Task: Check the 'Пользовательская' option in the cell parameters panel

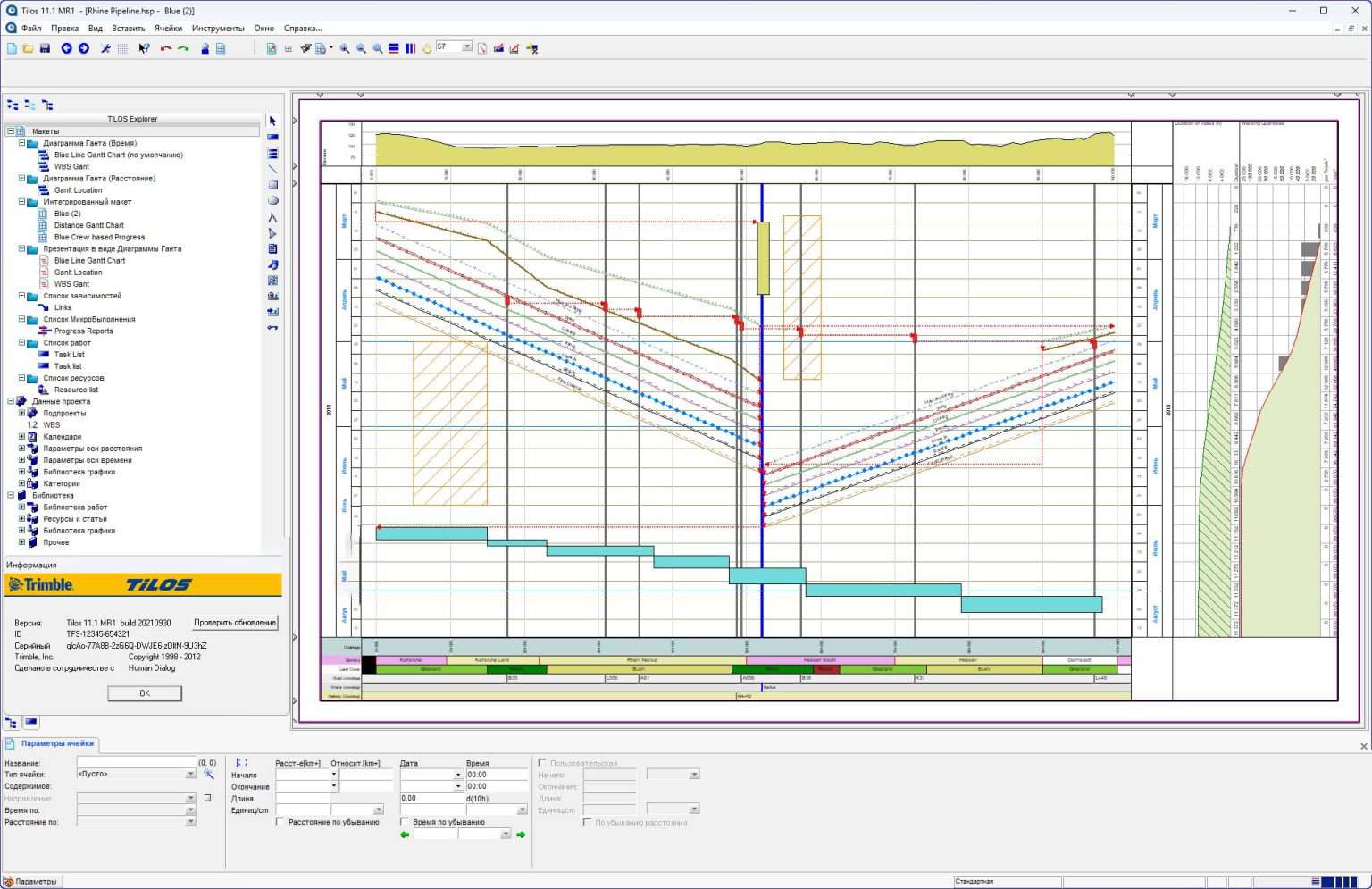Action: coord(542,763)
